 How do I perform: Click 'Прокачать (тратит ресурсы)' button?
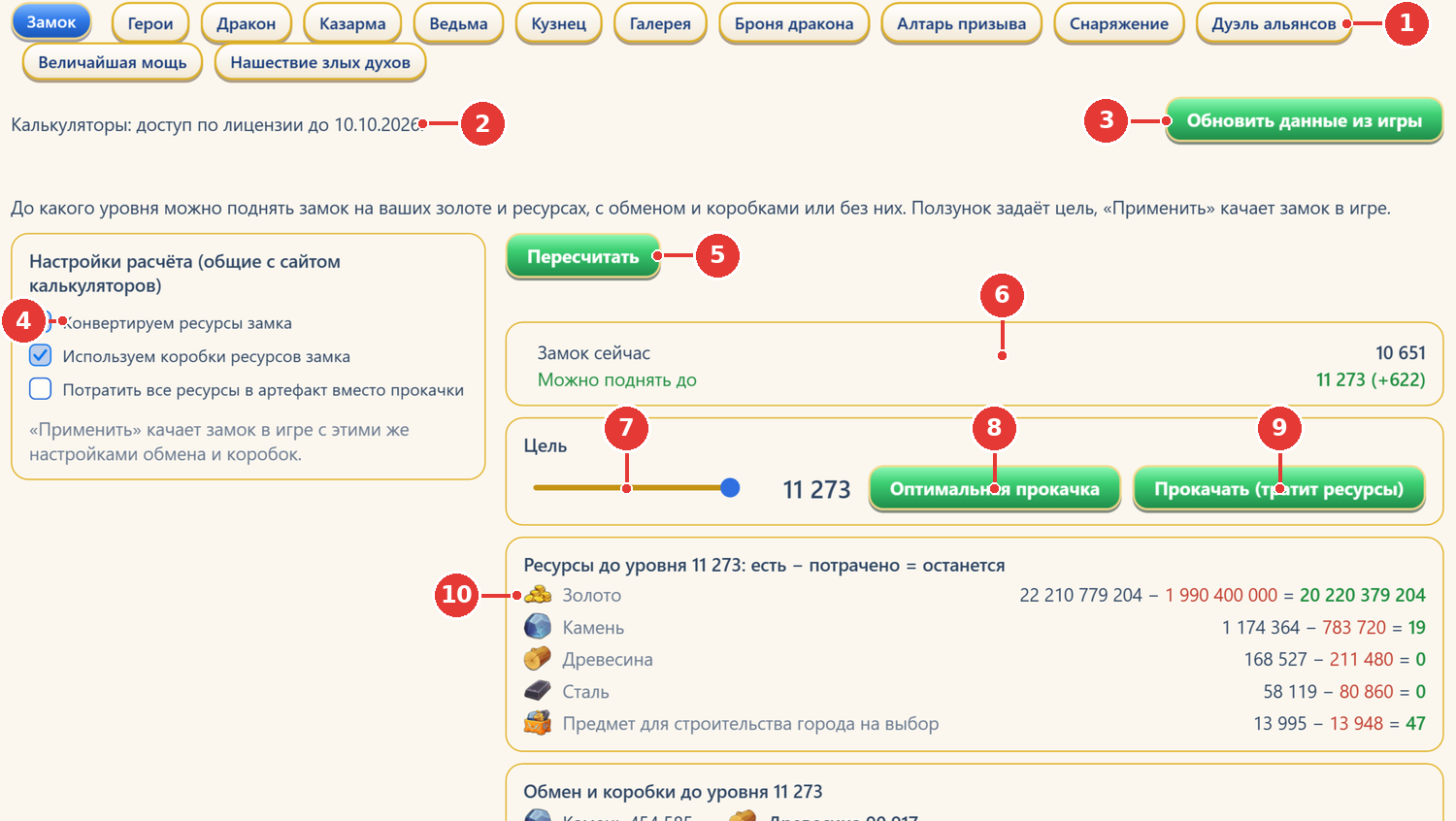(x=1278, y=489)
